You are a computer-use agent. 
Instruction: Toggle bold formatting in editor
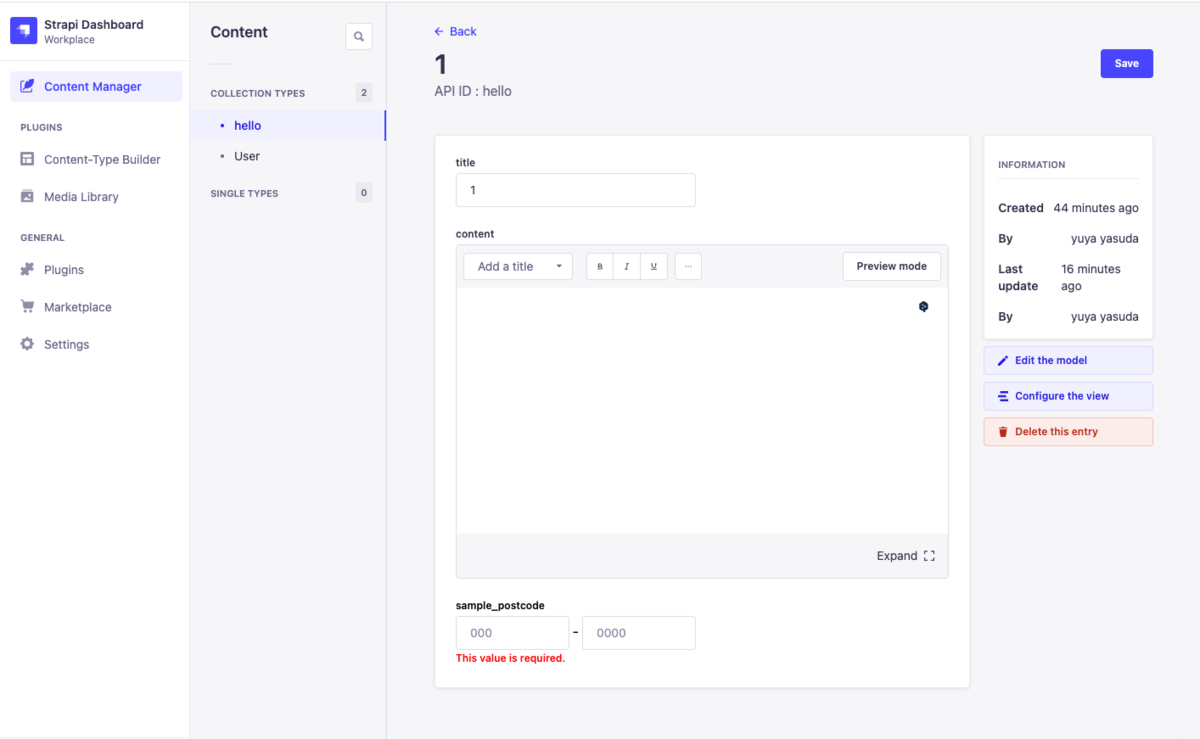click(x=600, y=266)
